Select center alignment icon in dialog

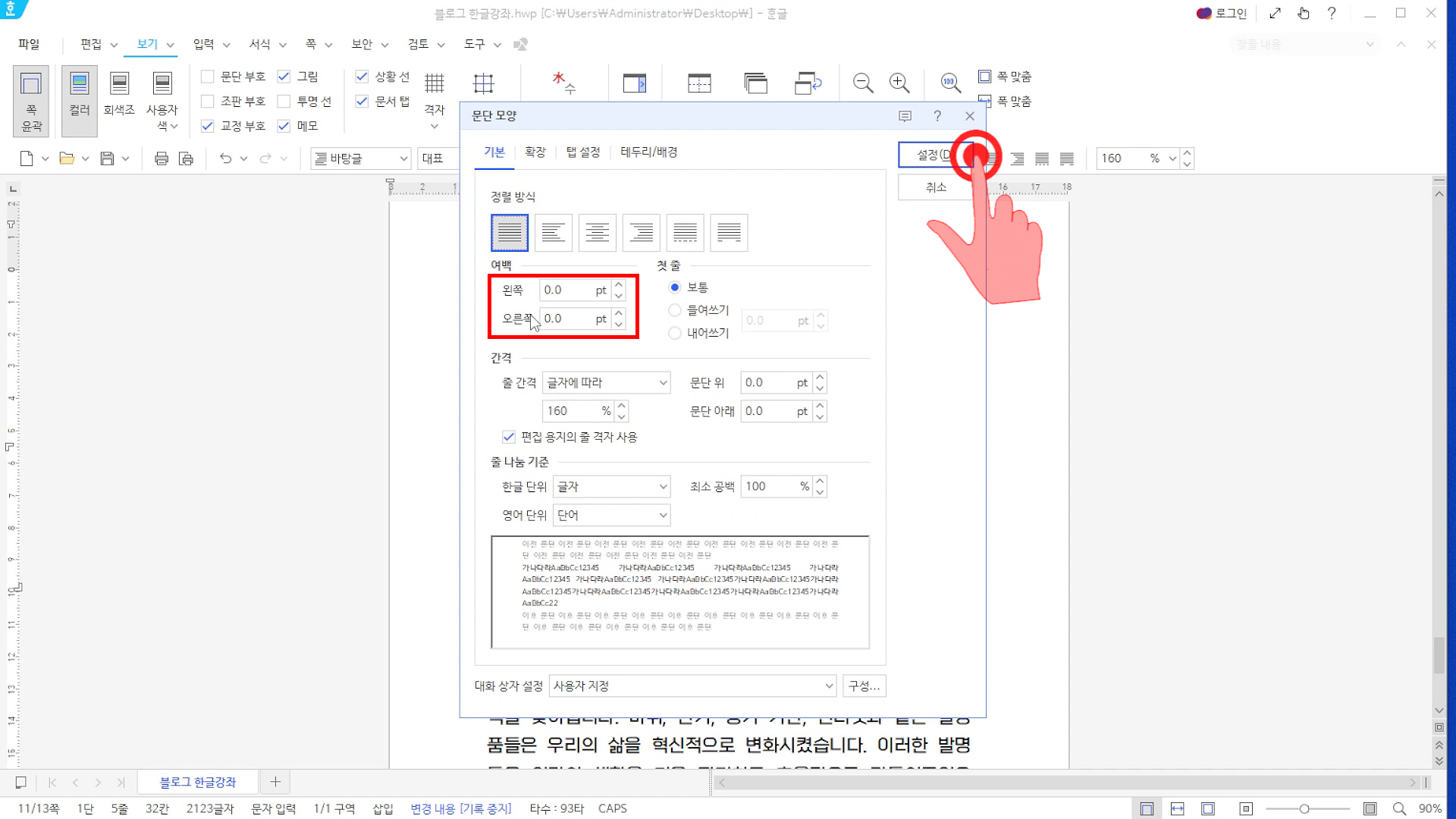tap(597, 233)
